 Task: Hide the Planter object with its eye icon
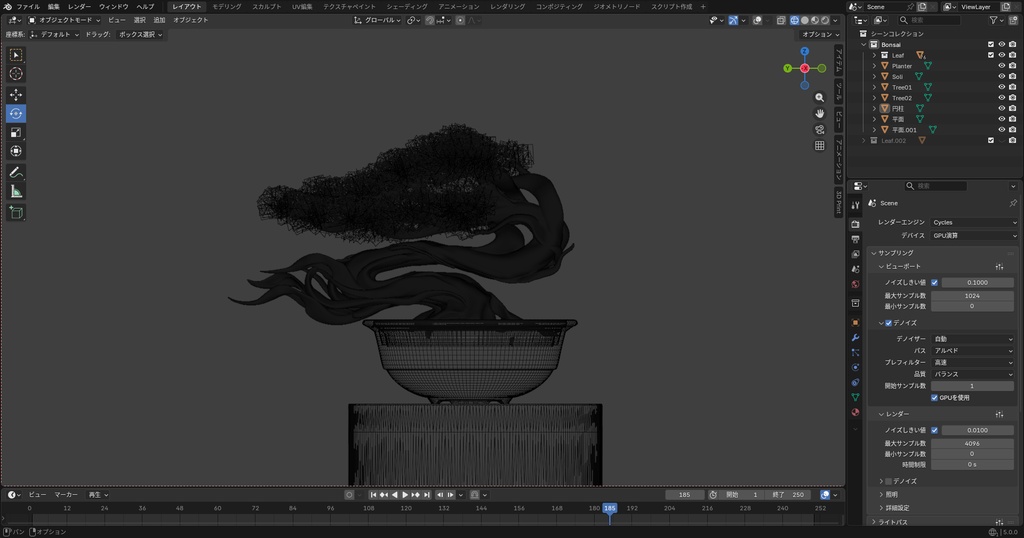coord(1001,66)
